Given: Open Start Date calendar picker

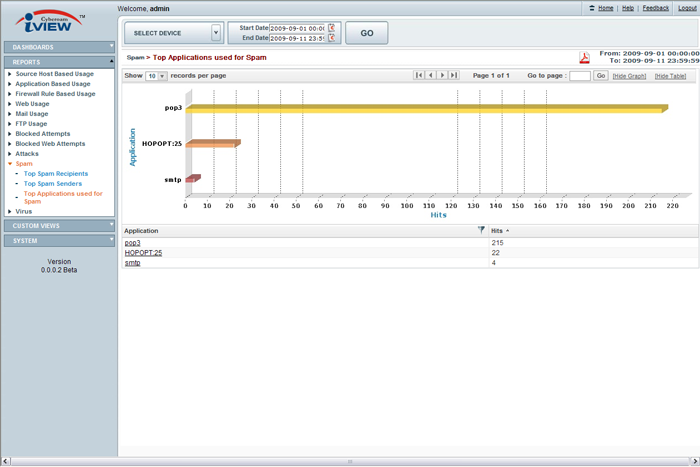Looking at the screenshot, I should click(332, 28).
